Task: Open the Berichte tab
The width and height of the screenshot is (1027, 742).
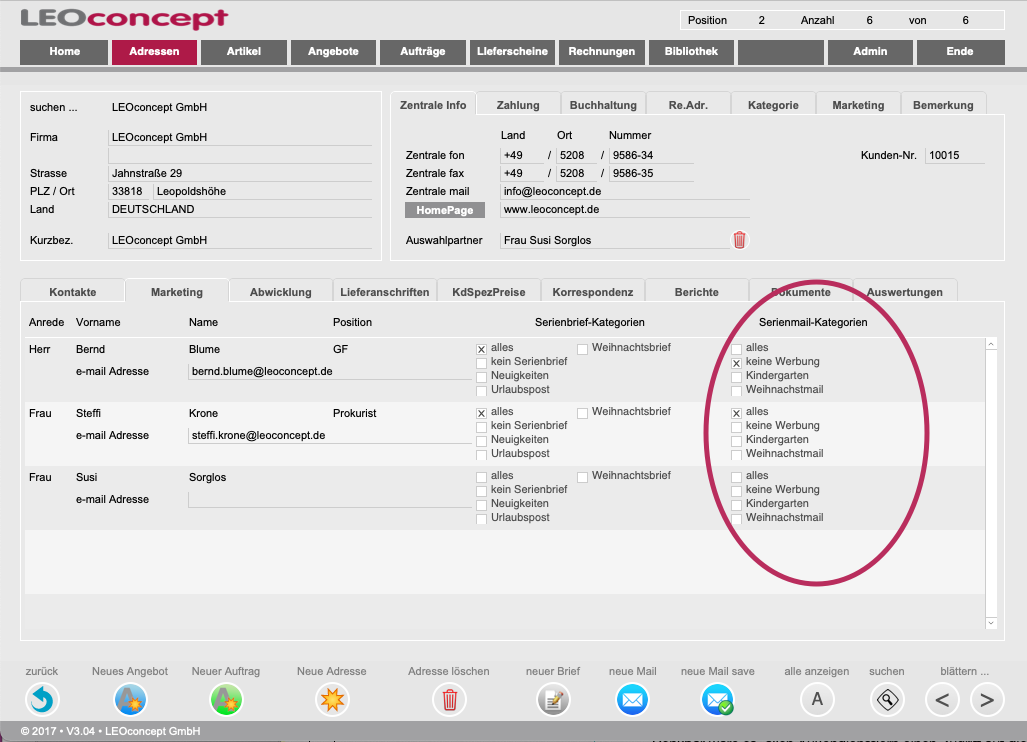Action: click(x=697, y=291)
